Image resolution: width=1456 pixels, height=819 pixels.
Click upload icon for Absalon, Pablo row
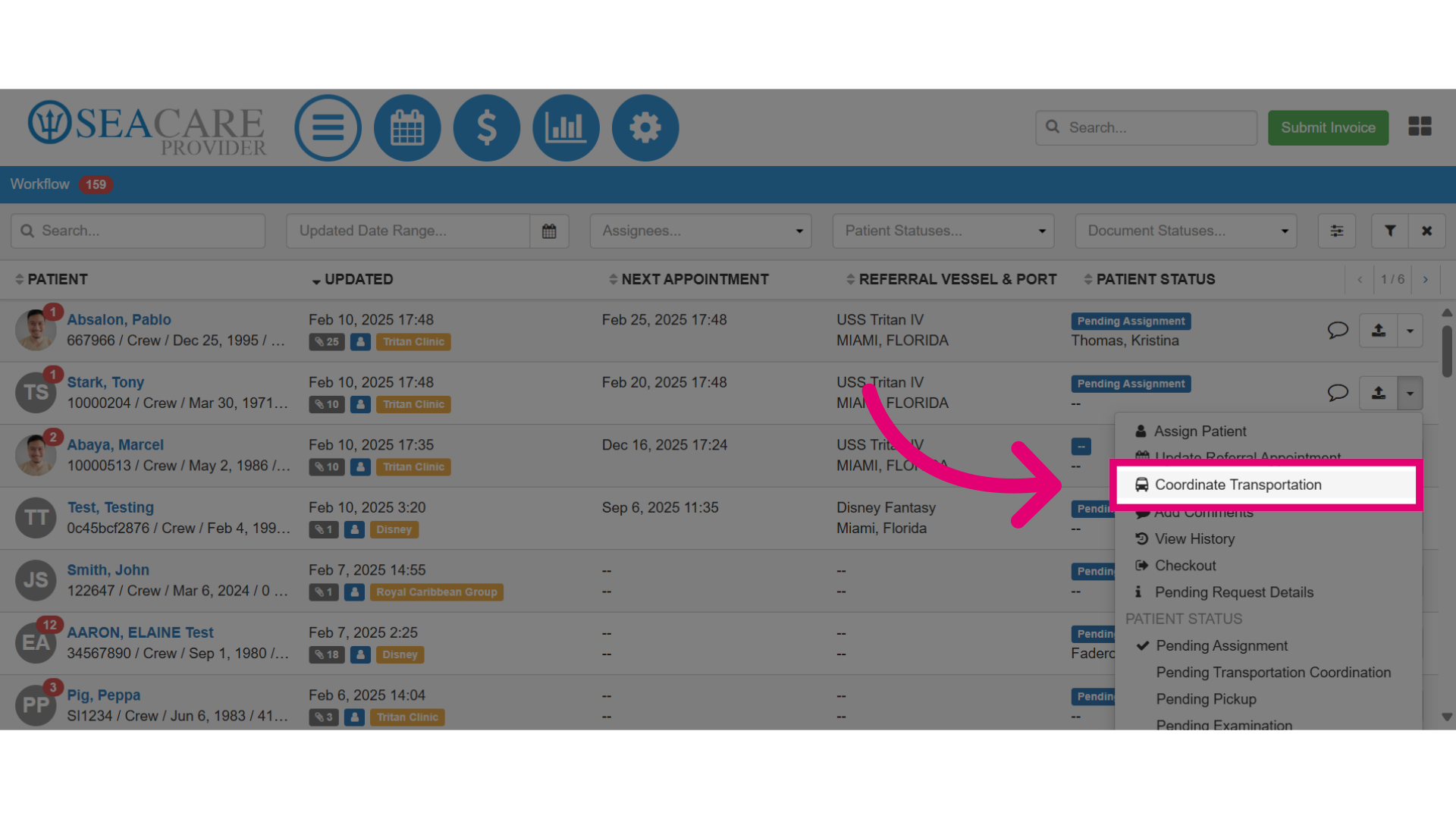point(1379,331)
